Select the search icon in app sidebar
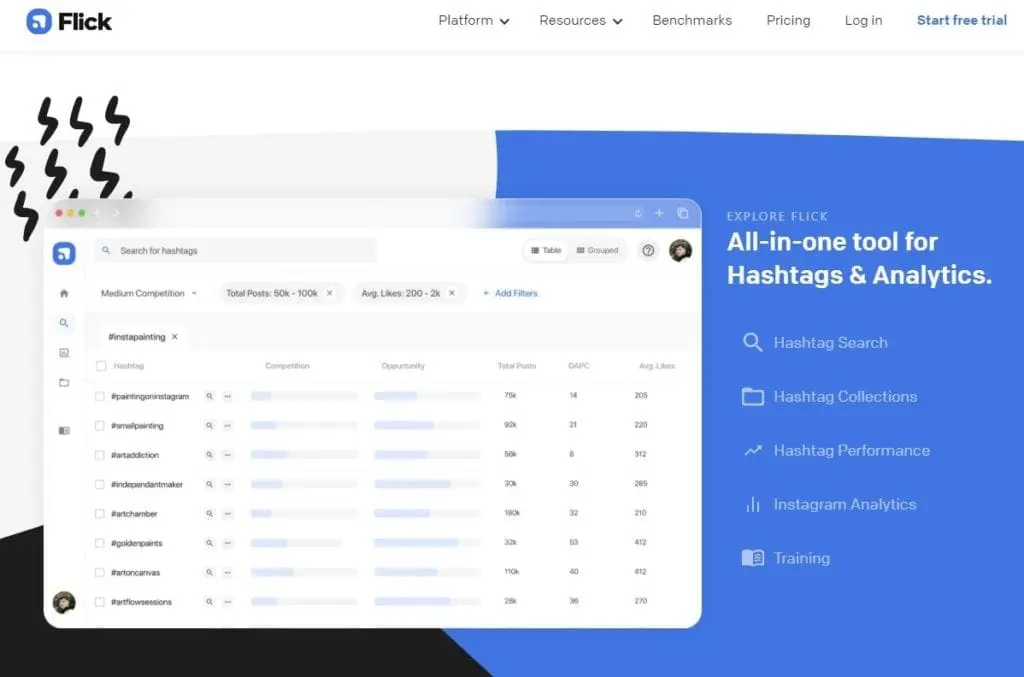The width and height of the screenshot is (1024, 677). 64,323
